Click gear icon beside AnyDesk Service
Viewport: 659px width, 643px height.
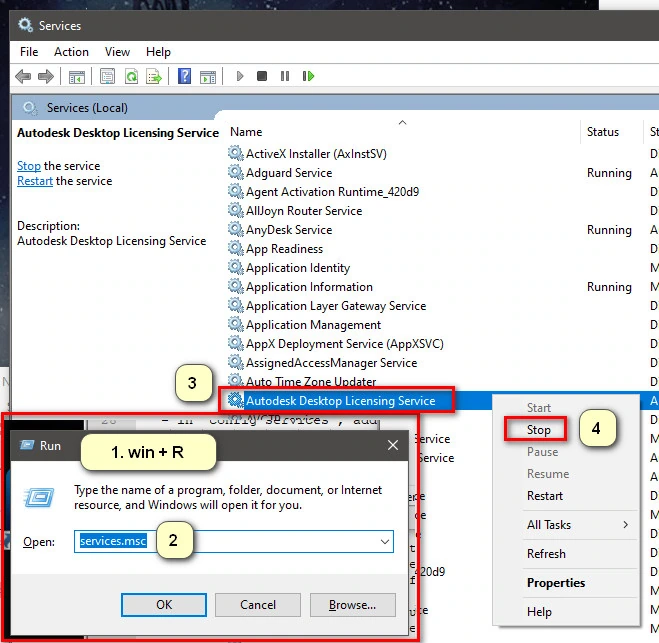pyautogui.click(x=236, y=229)
